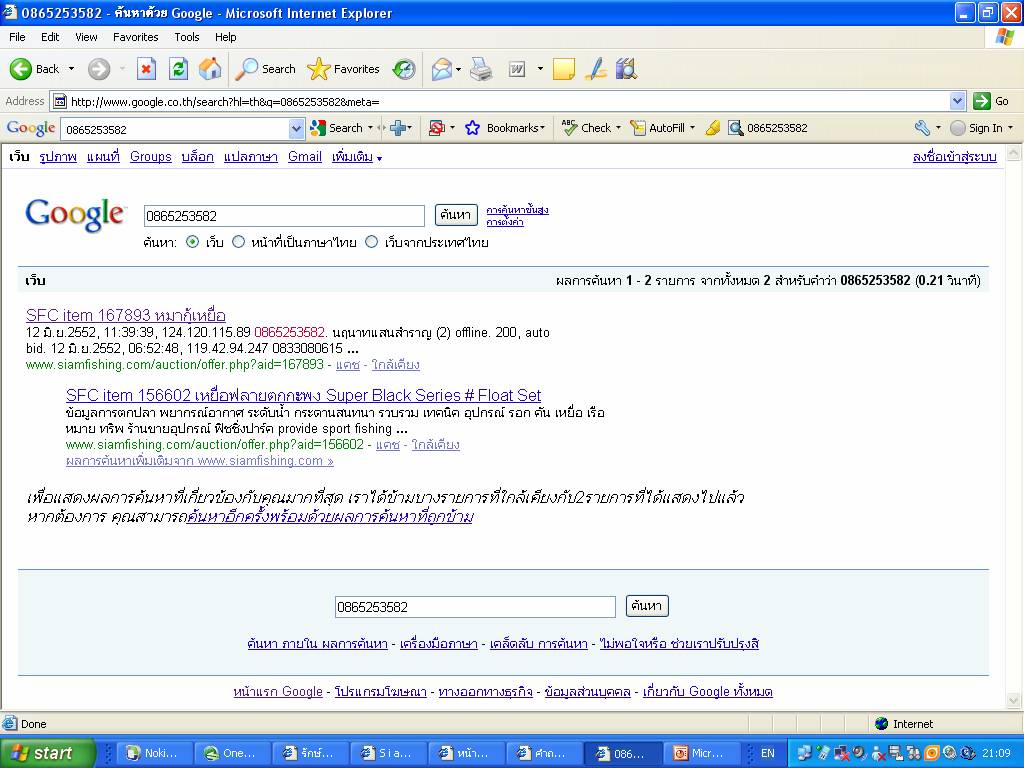Open the Edit menu

pyautogui.click(x=50, y=37)
